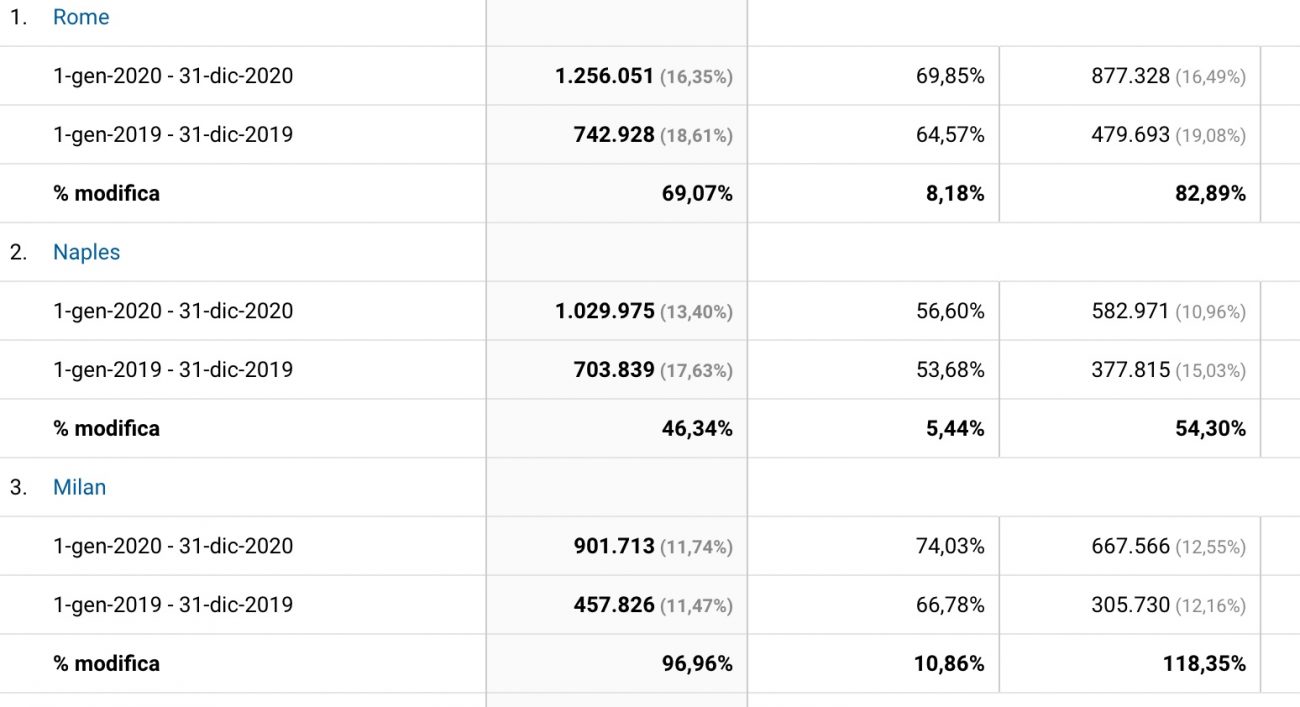
Task: Click Rome's 82,89% change value
Action: [x=1210, y=194]
